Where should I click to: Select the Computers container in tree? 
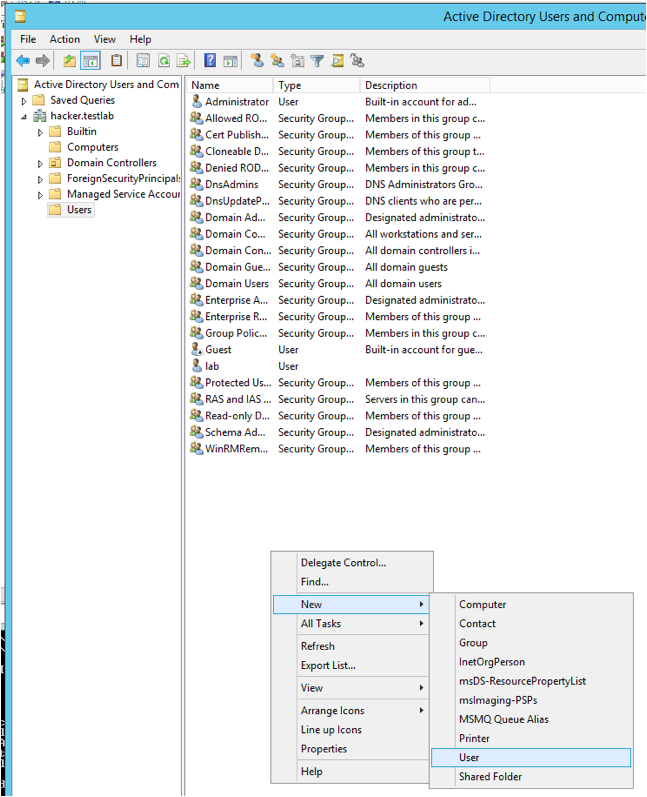[x=84, y=147]
